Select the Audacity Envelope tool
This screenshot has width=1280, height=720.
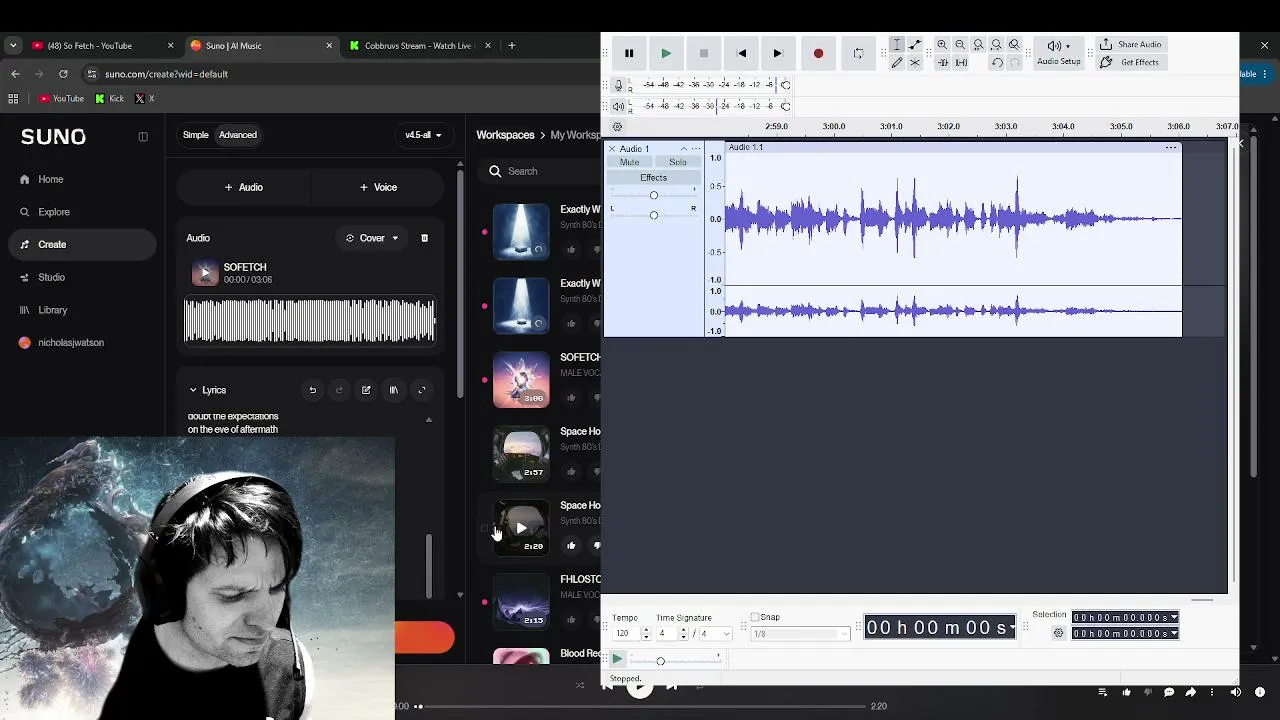pyautogui.click(x=915, y=45)
